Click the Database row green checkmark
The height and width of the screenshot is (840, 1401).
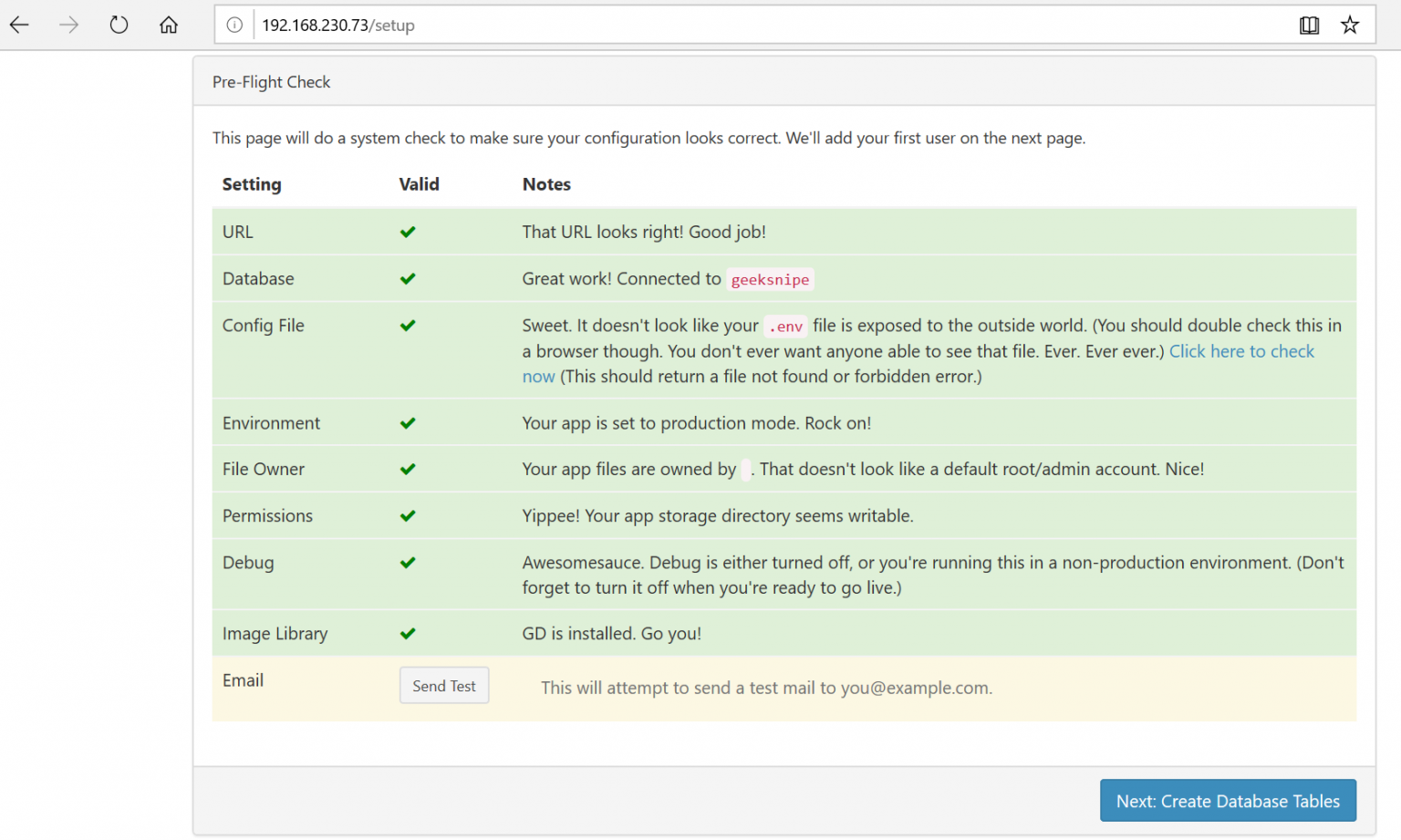tap(408, 278)
